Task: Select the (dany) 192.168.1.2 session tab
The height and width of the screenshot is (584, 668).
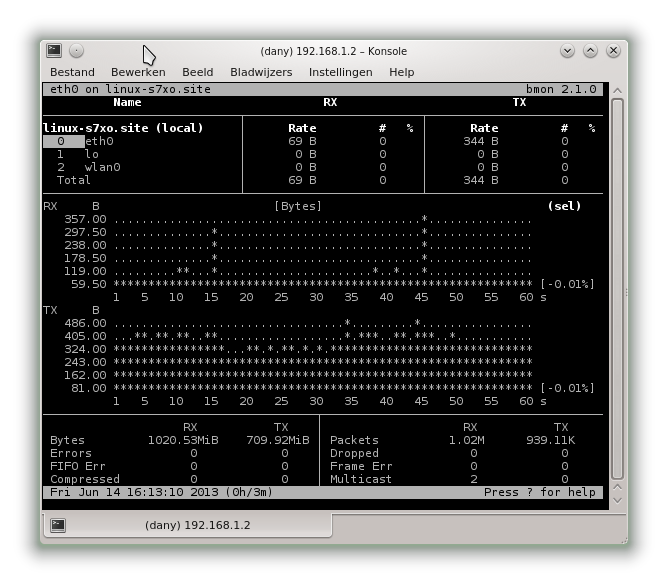Action: tap(187, 525)
